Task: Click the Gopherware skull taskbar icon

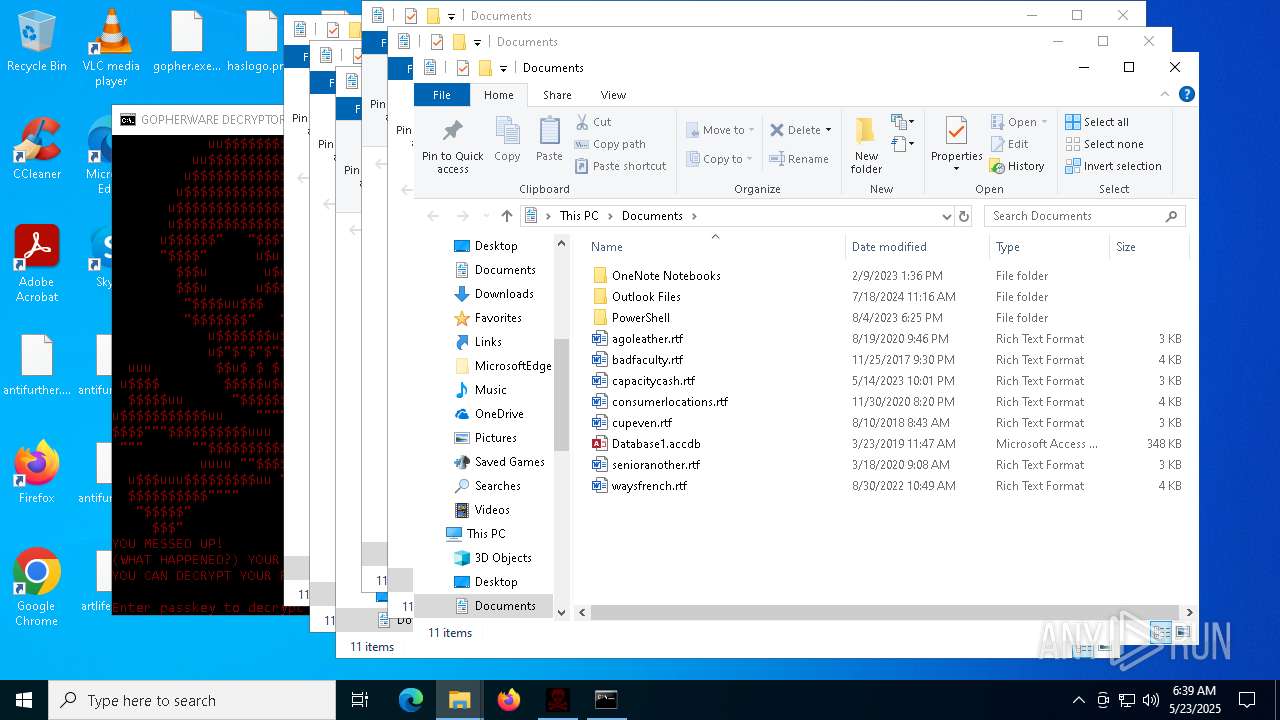Action: (557, 700)
